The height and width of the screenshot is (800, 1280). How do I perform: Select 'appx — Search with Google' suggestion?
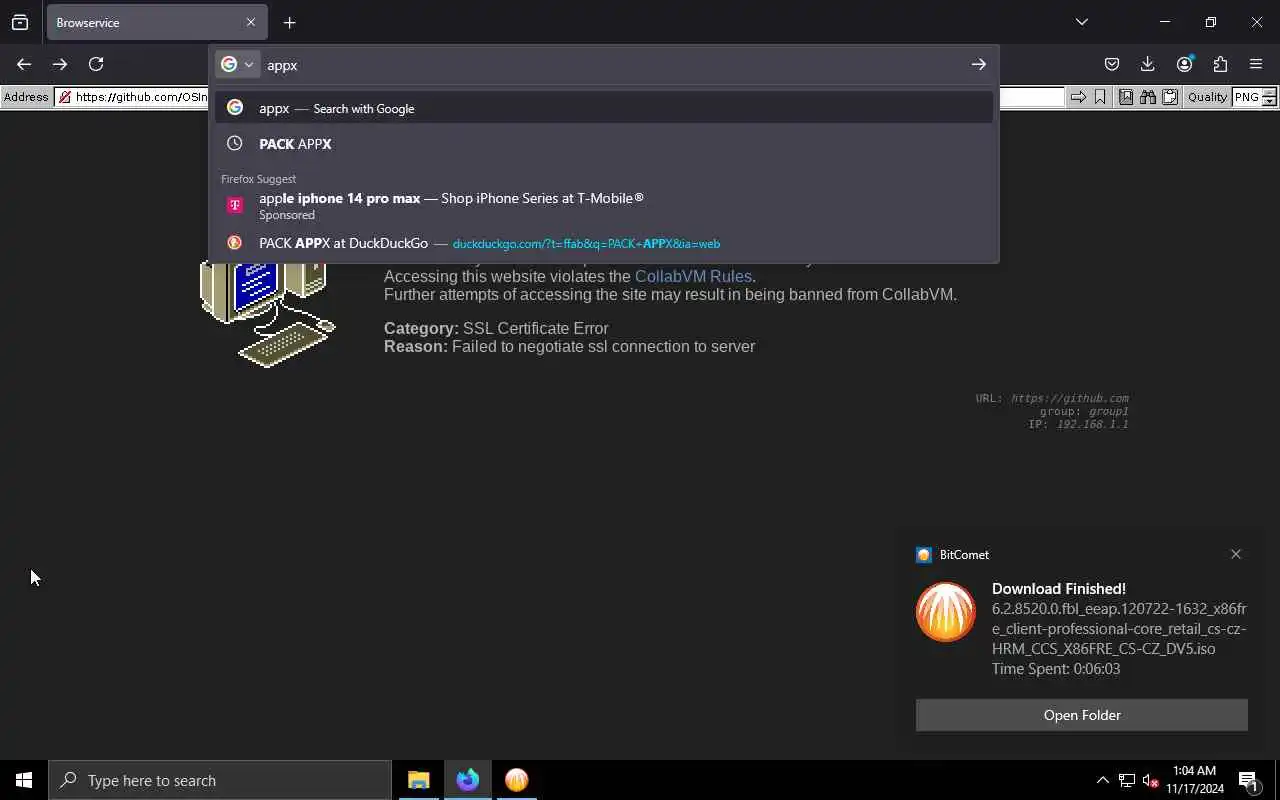click(x=604, y=108)
